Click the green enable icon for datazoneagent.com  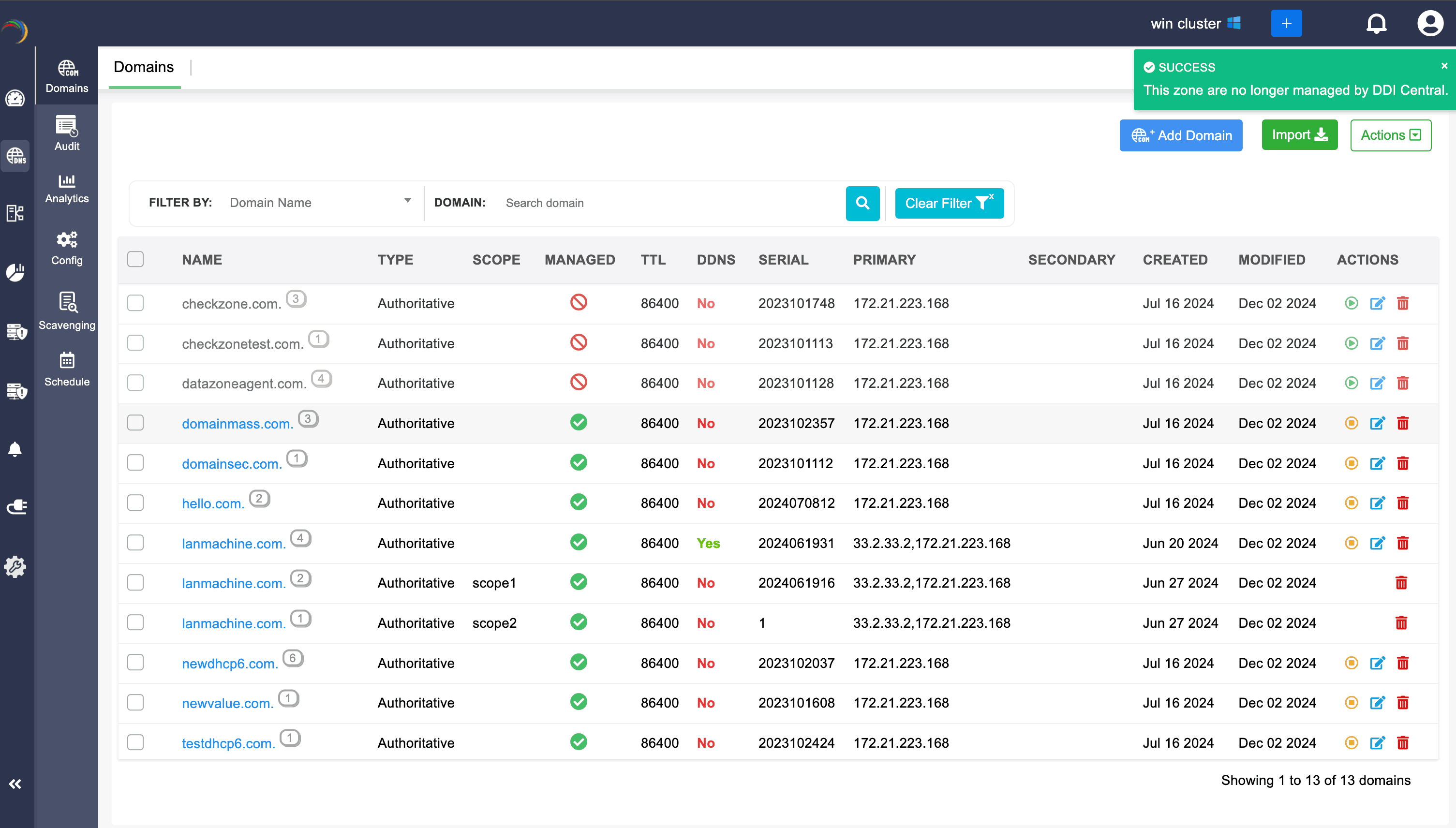[x=1352, y=384]
